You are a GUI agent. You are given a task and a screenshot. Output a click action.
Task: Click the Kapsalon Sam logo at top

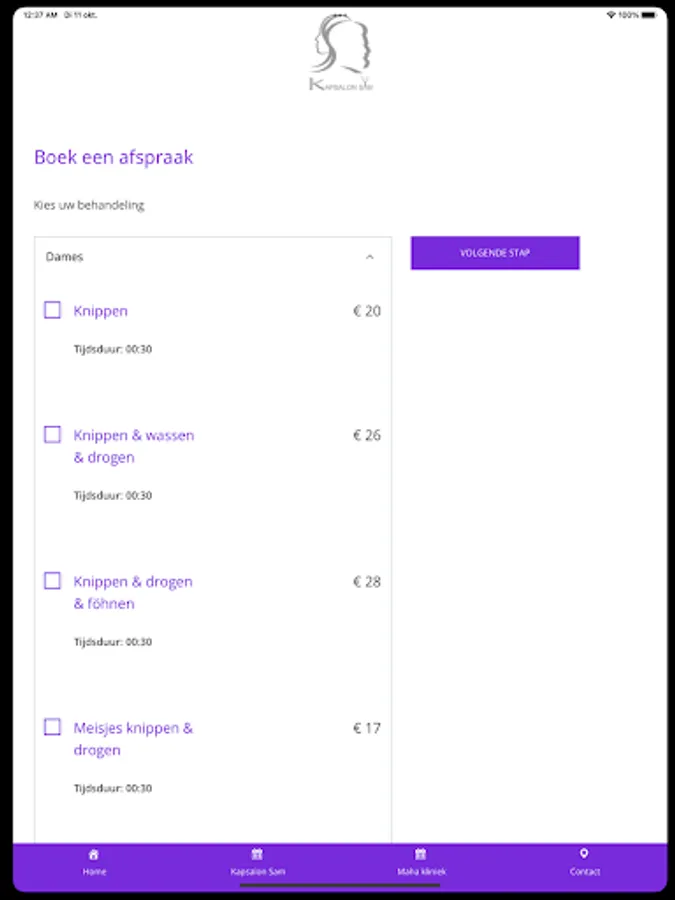coord(342,53)
